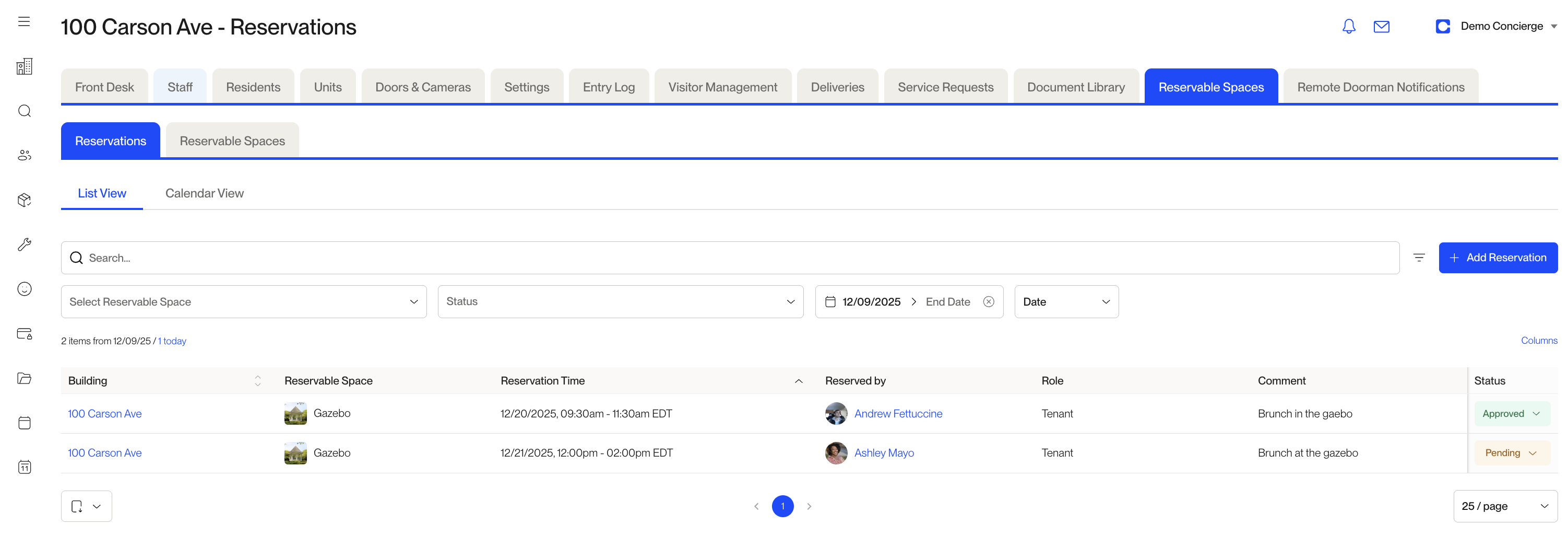
Task: Expand the Select Reservable Space dropdown
Action: point(243,301)
